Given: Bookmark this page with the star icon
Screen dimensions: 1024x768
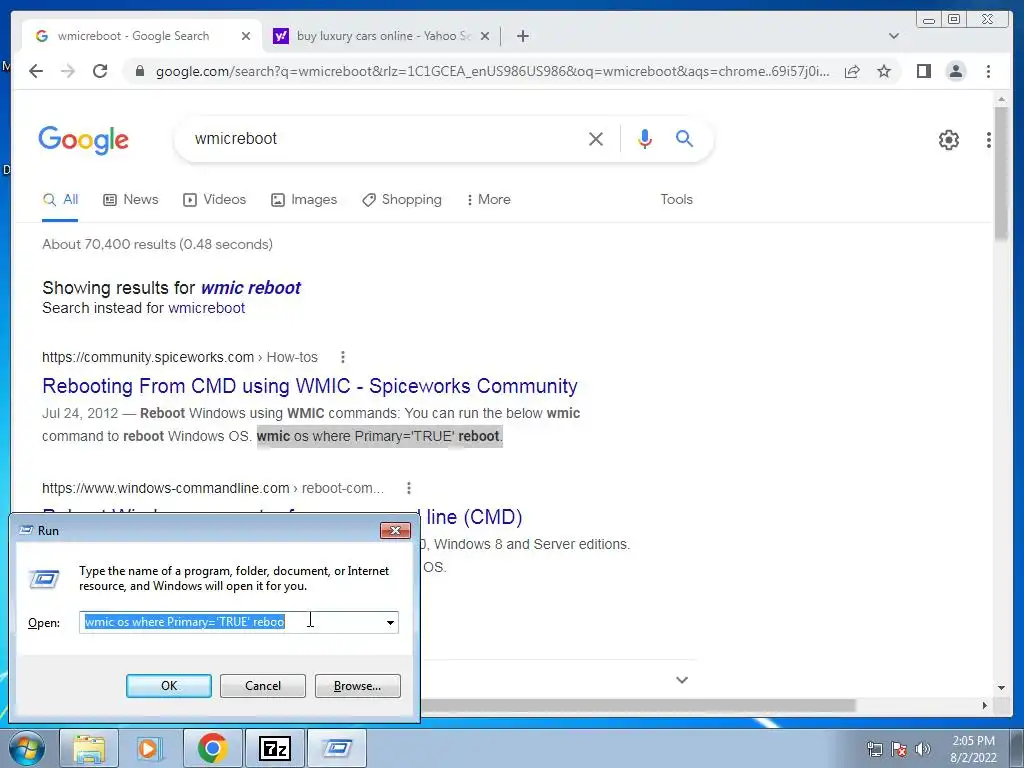Looking at the screenshot, I should tap(884, 71).
